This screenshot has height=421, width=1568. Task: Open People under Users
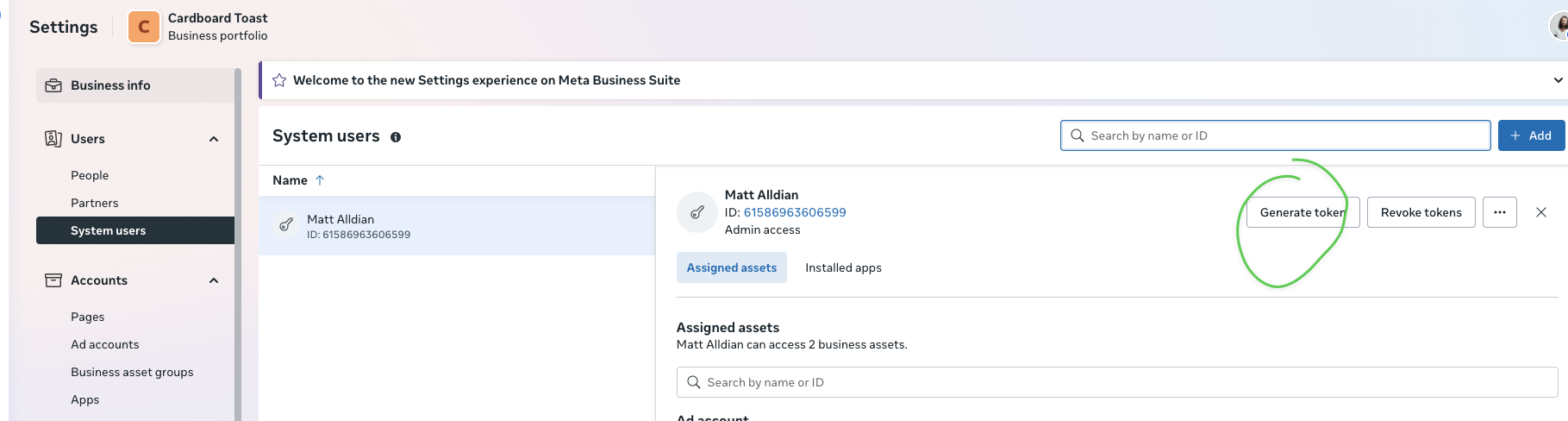90,175
